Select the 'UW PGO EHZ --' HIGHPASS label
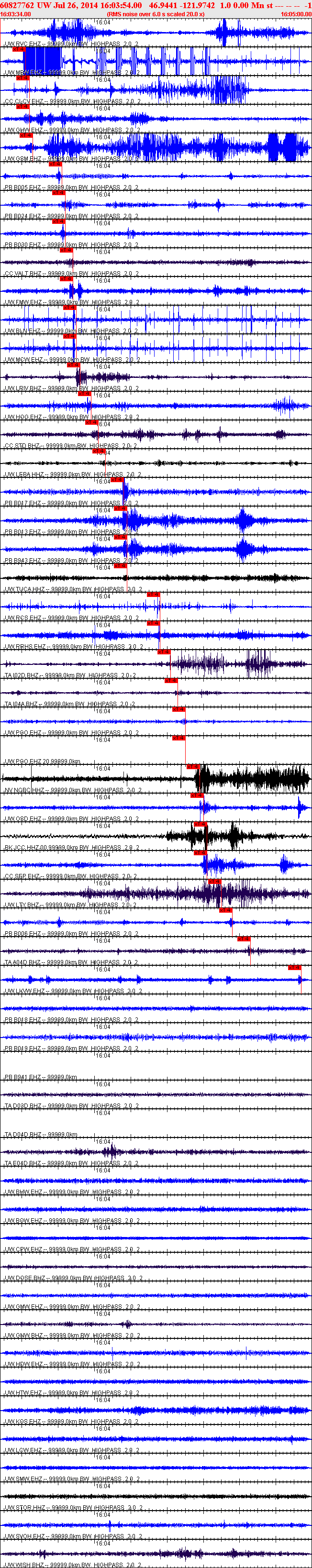312x1568 pixels. coord(71,733)
